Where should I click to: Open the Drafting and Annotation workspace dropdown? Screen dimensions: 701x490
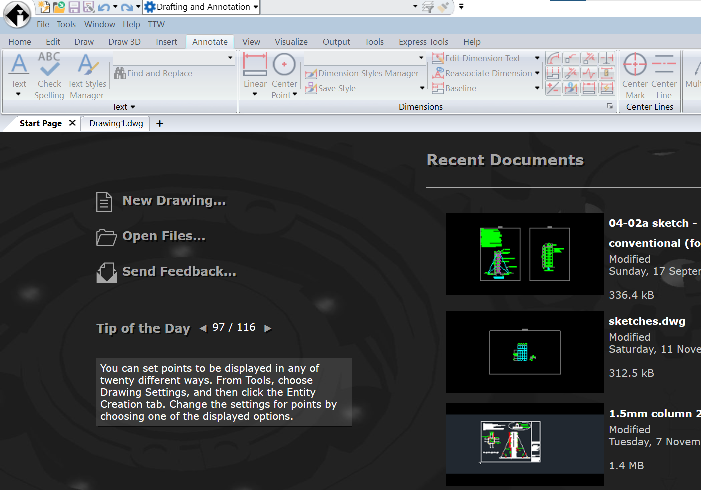[x=201, y=7]
